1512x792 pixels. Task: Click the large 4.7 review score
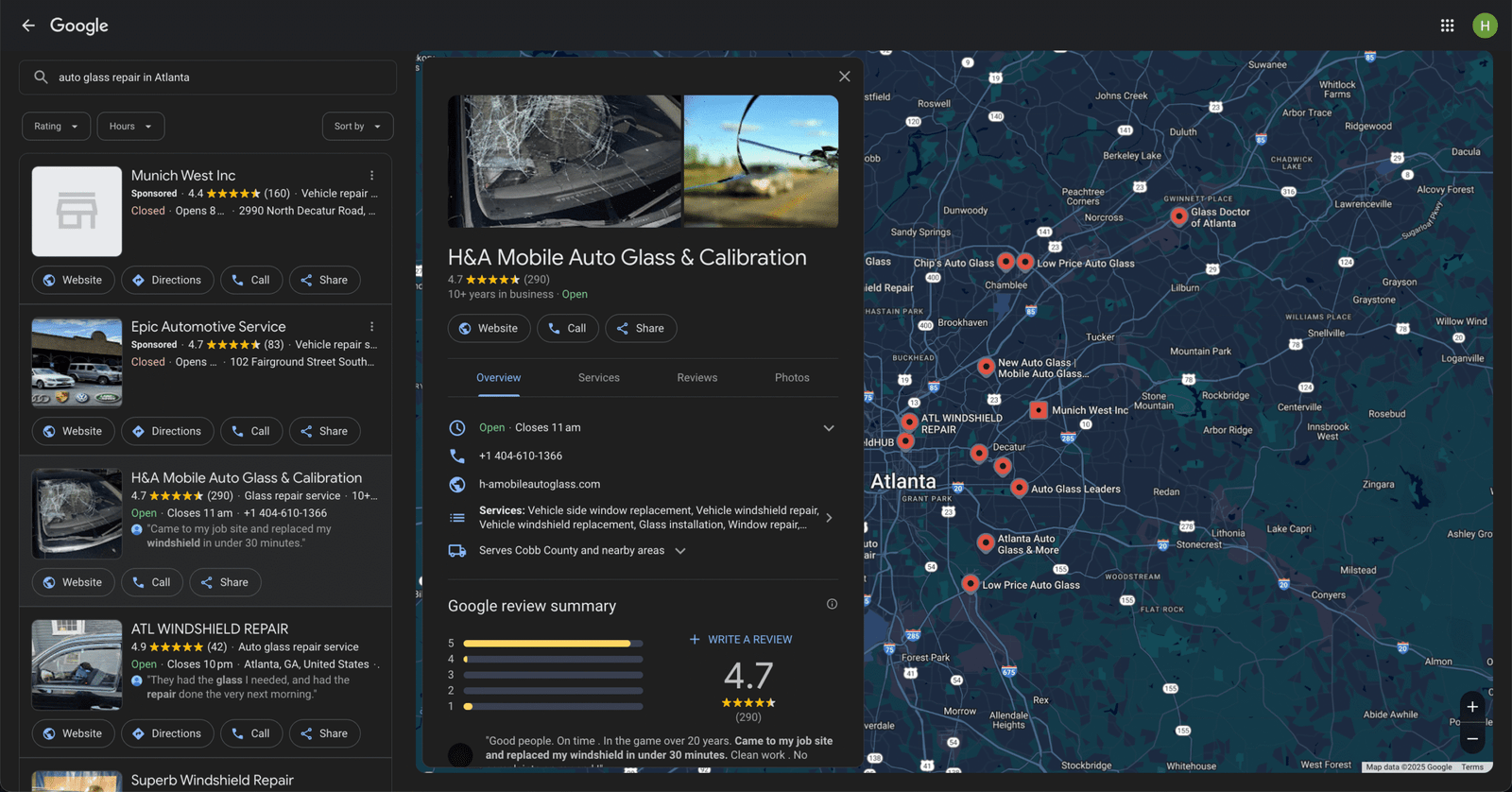[x=748, y=676]
